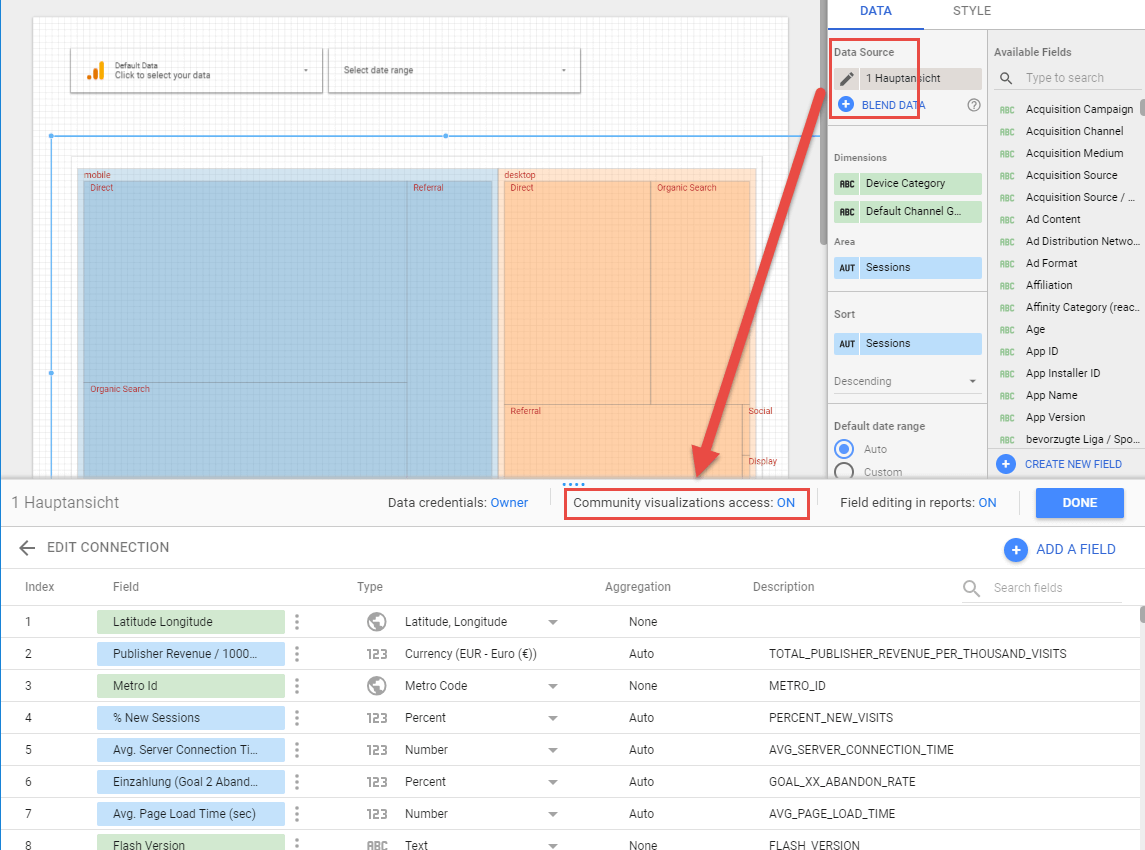Click the Search fields input box
Viewport: 1145px width, 850px height.
click(1056, 588)
